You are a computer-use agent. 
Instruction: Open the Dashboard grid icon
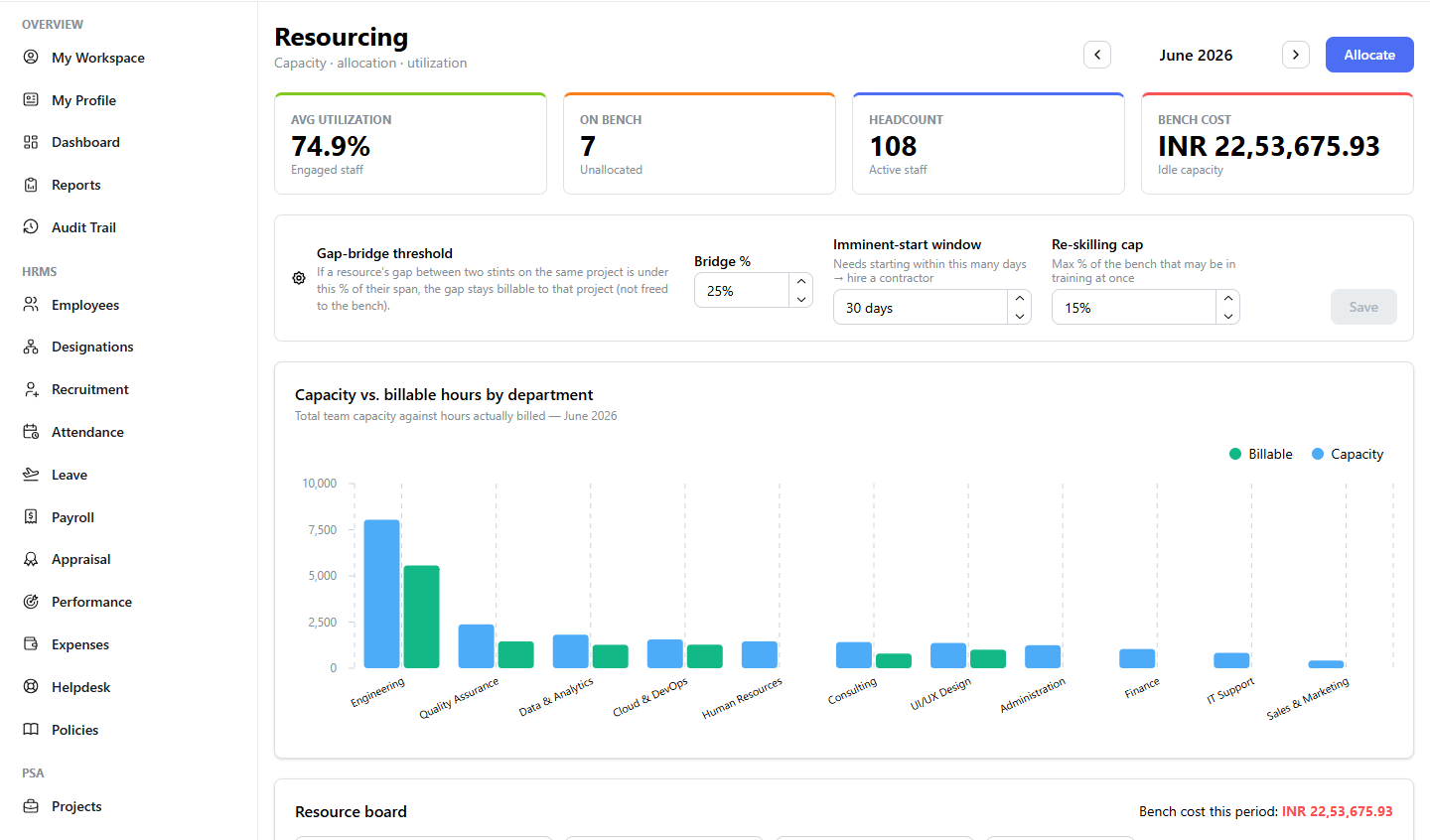(31, 142)
